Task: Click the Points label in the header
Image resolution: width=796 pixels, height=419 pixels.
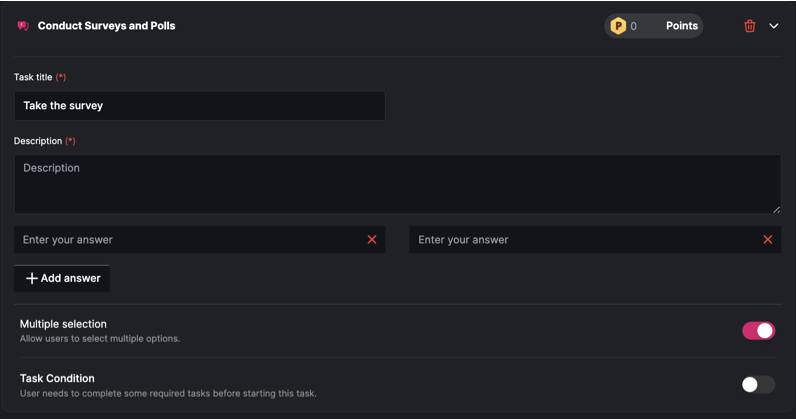Action: 682,26
